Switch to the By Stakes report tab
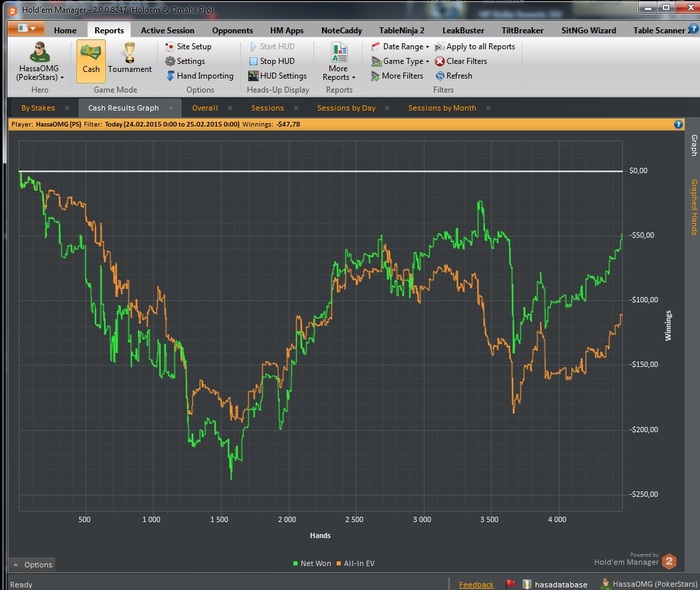Screen dimensions: 700x590 pyautogui.click(x=38, y=108)
